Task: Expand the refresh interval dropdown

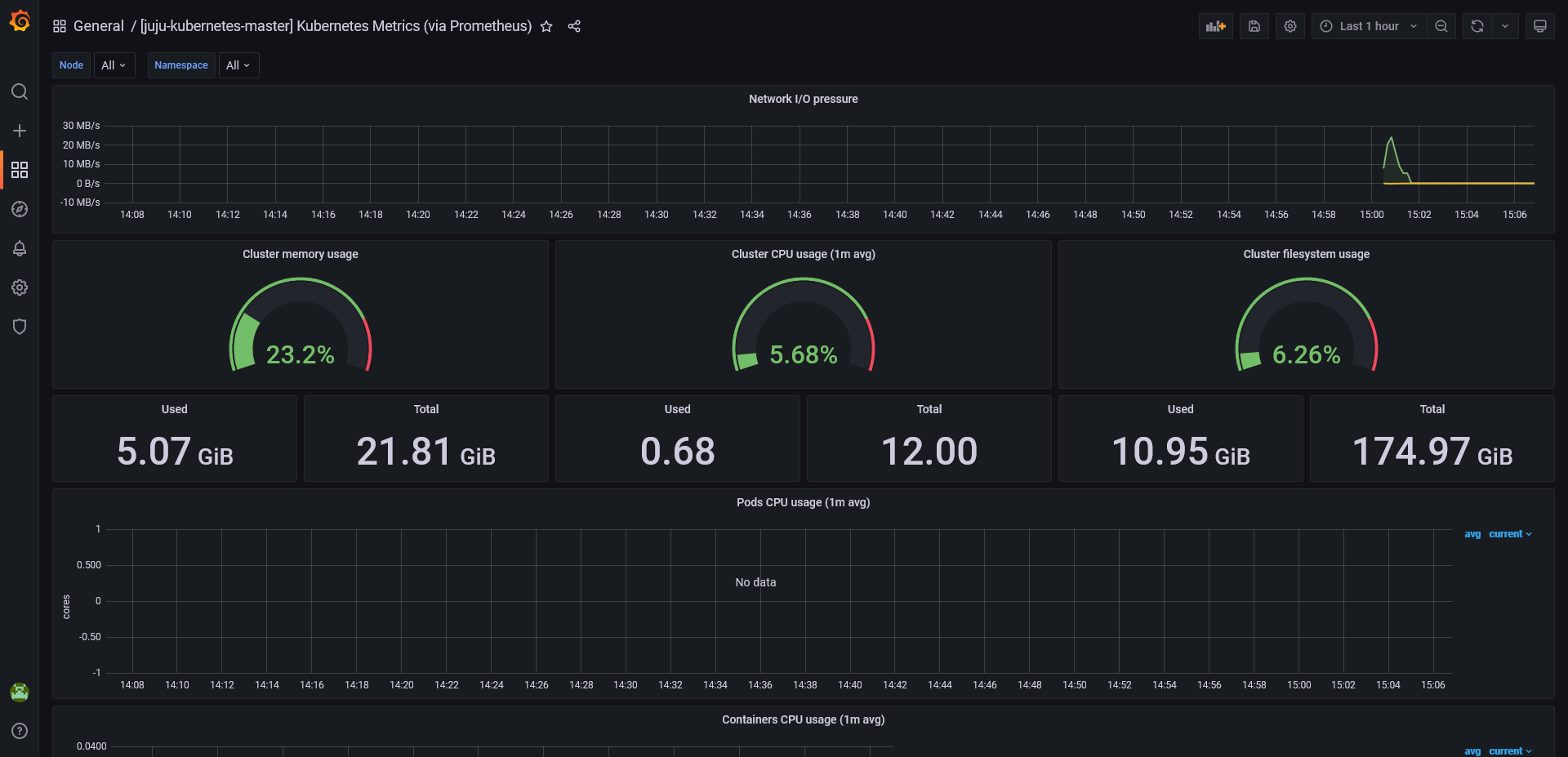Action: click(x=1506, y=25)
